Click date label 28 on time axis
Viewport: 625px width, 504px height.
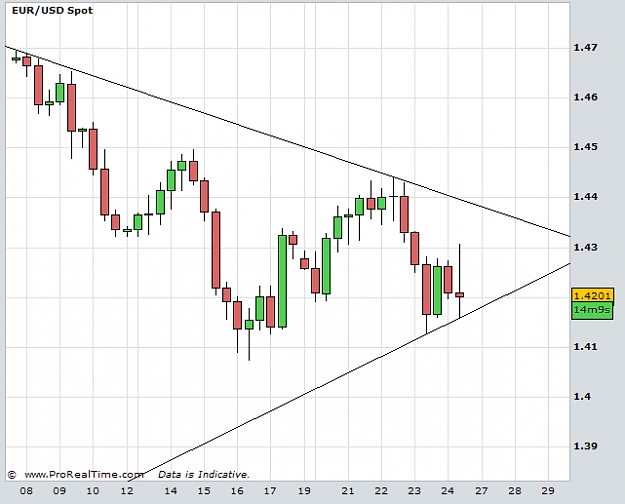515,490
